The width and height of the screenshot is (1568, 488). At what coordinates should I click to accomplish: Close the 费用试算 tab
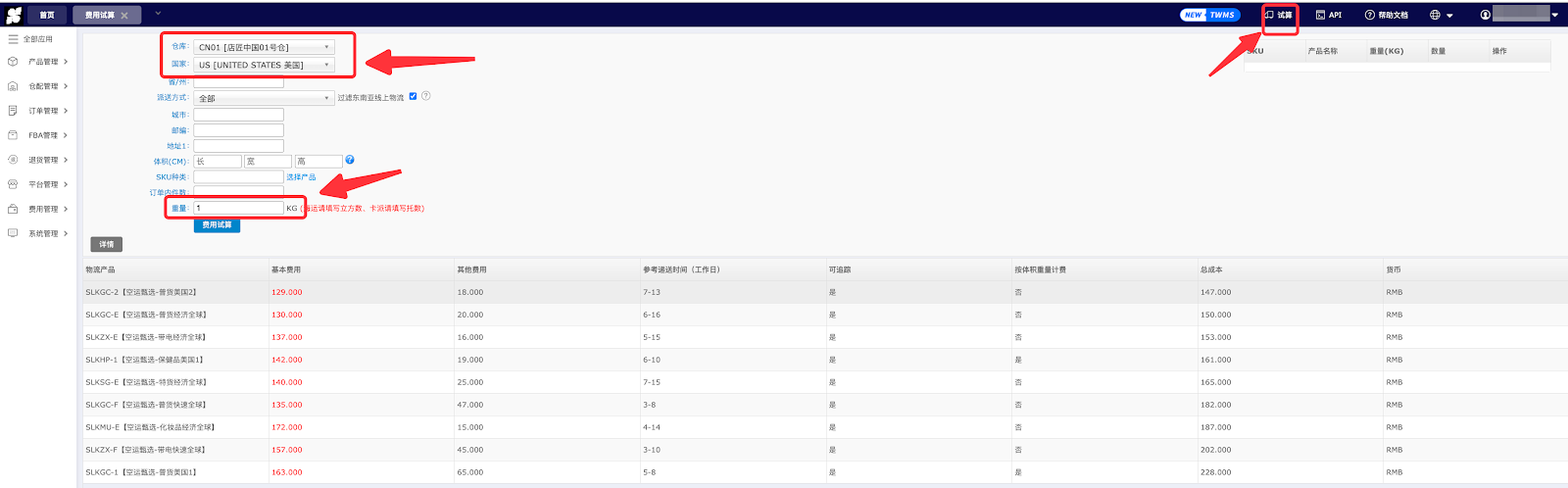tap(124, 16)
